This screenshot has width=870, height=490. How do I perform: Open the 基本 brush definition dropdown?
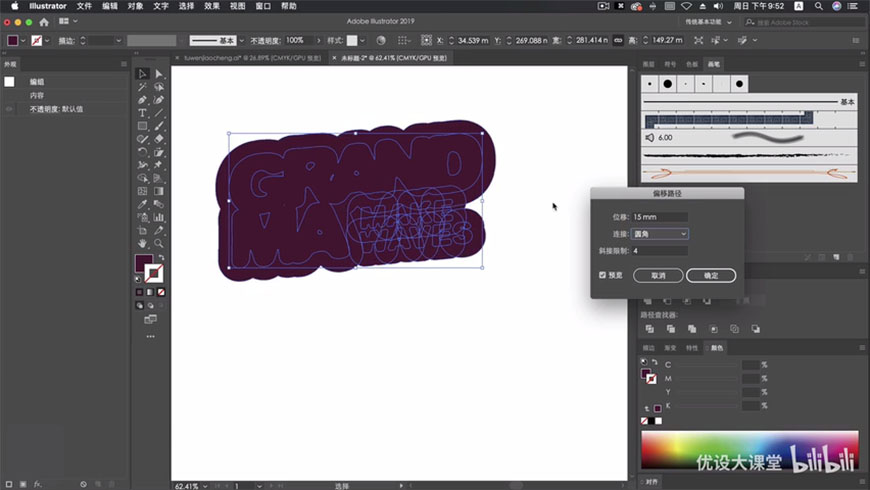coord(241,41)
